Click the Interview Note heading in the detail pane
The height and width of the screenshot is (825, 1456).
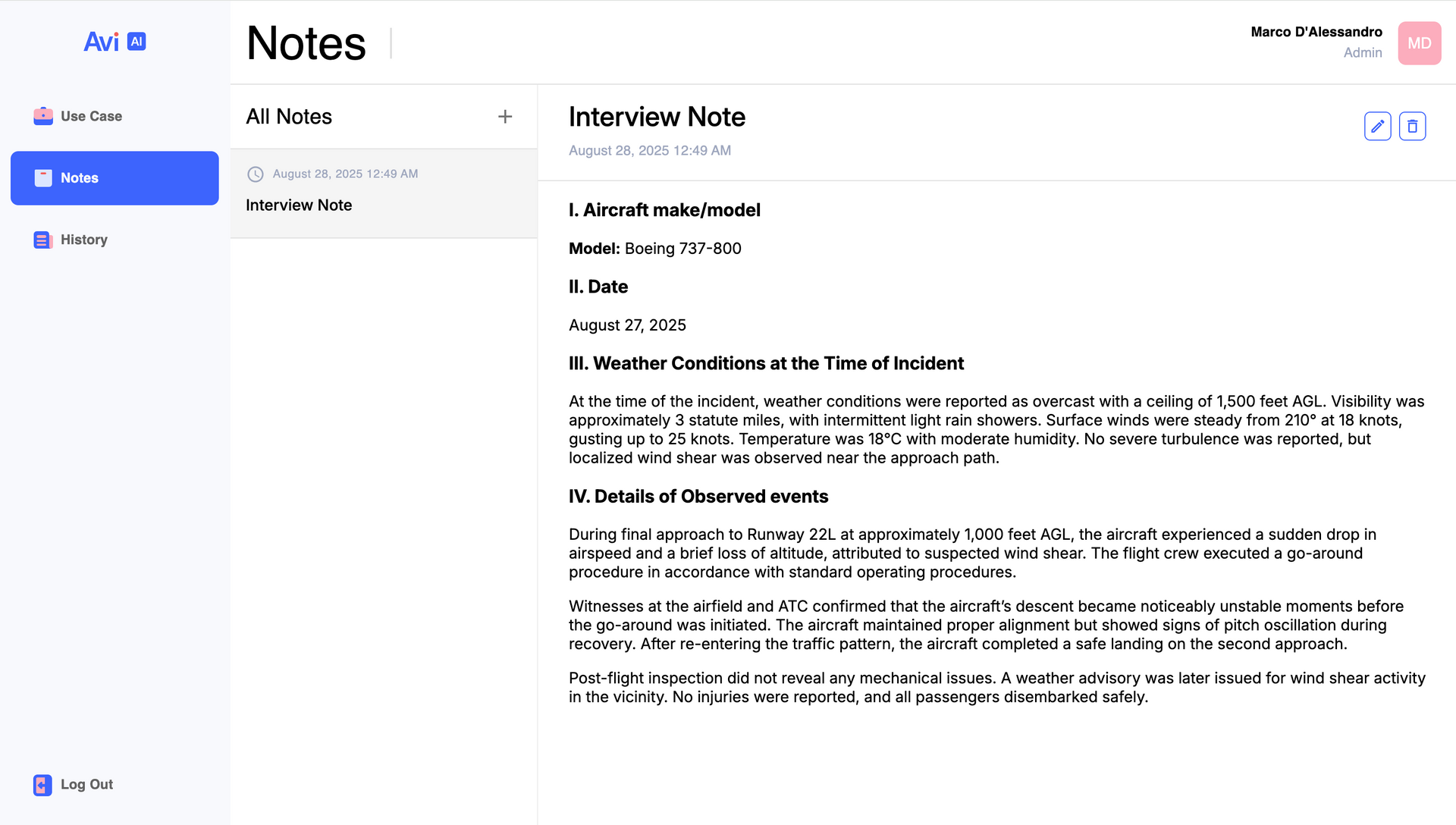(657, 117)
